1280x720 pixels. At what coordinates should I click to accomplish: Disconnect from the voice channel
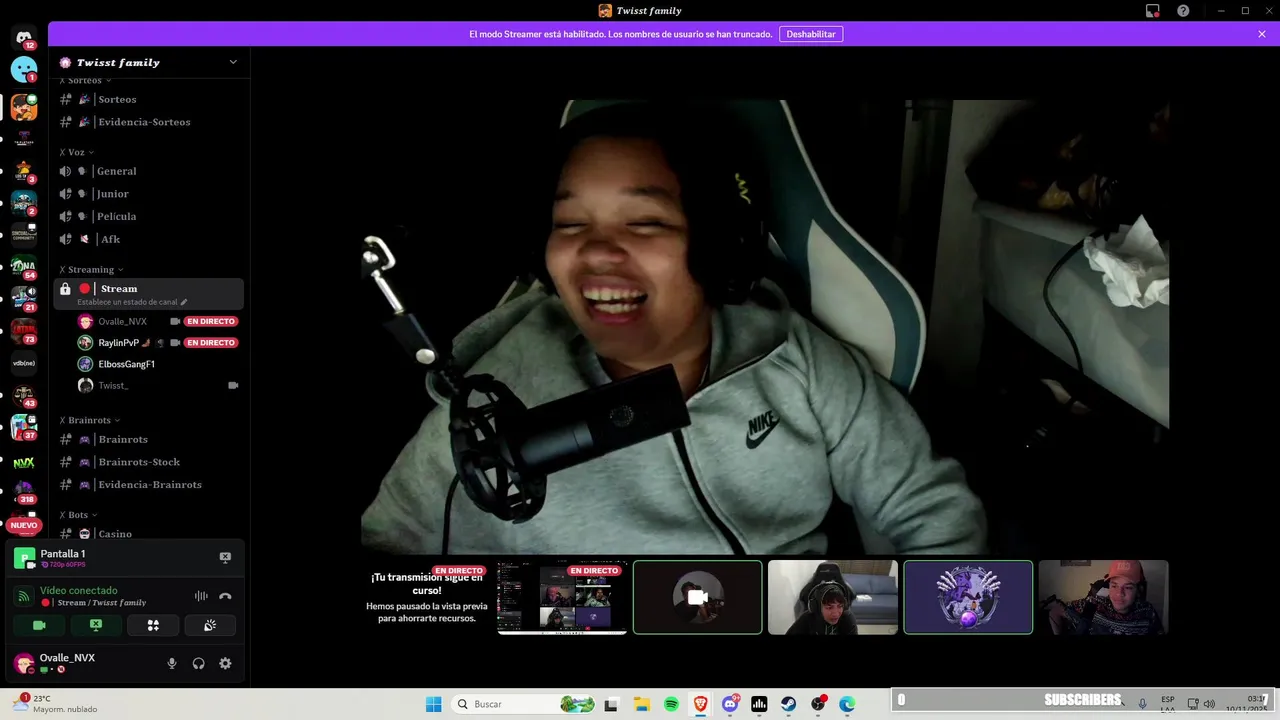click(x=225, y=596)
